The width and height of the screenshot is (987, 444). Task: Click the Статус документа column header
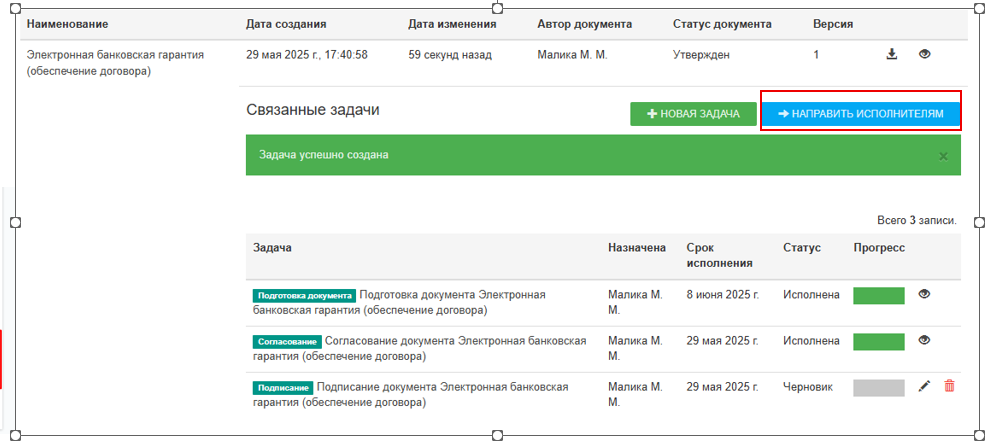tap(722, 23)
